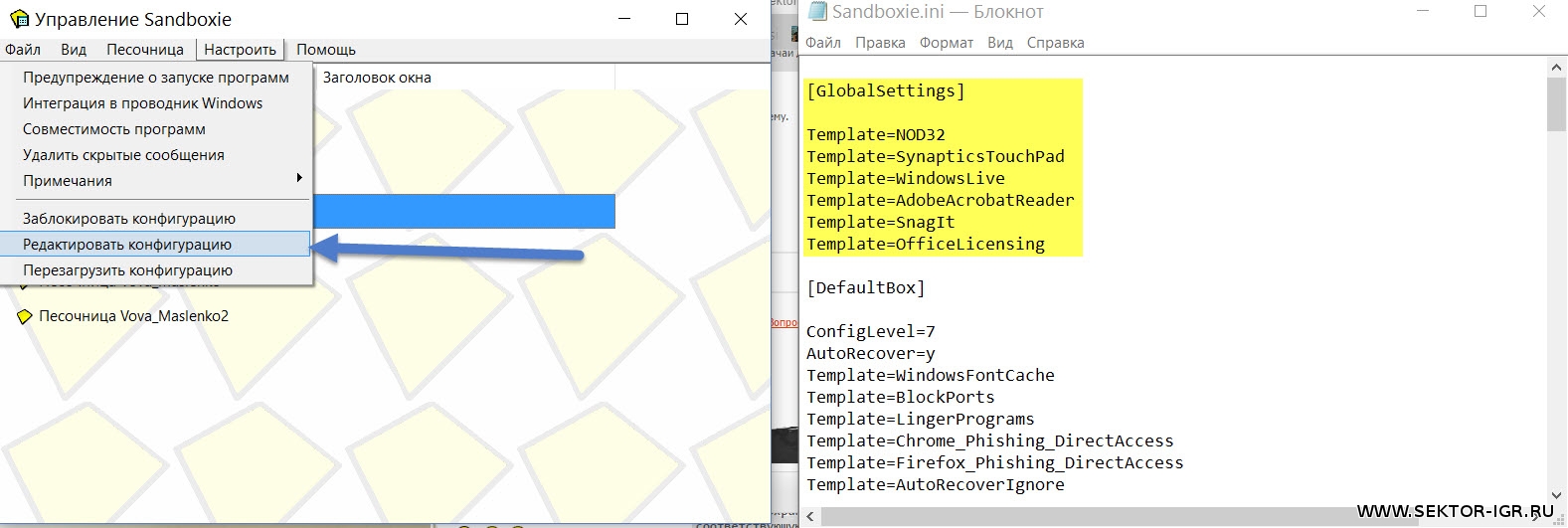This screenshot has height=528, width=1568.
Task: Click the AutoRecover=y line
Action: (871, 353)
